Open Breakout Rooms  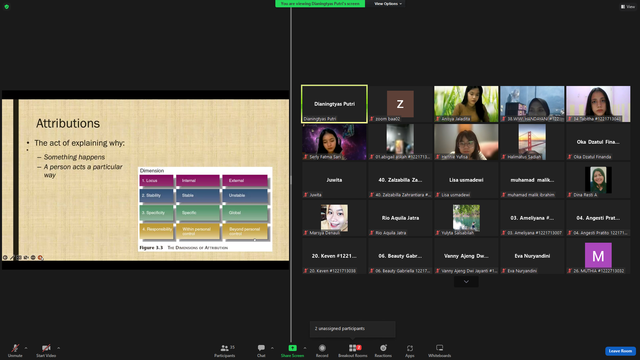[353, 350]
